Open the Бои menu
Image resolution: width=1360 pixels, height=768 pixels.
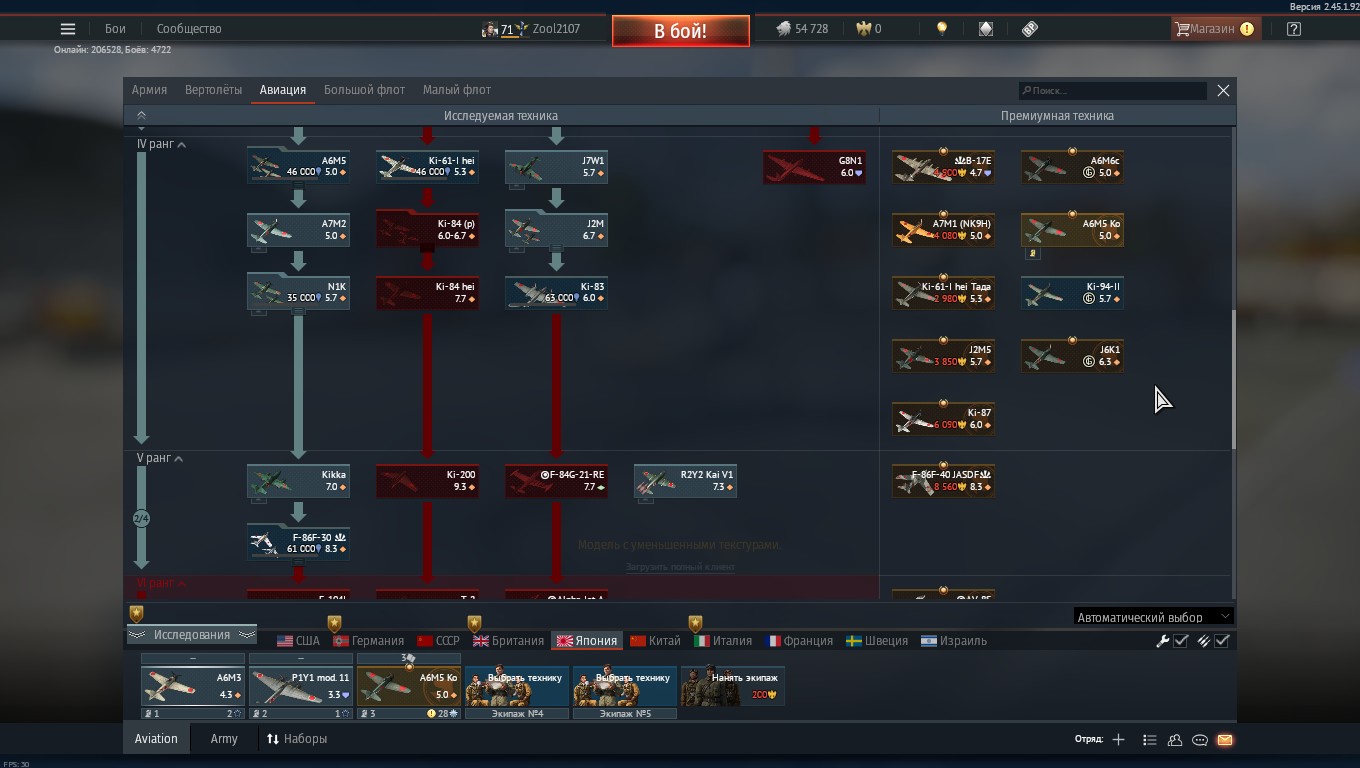click(x=115, y=29)
